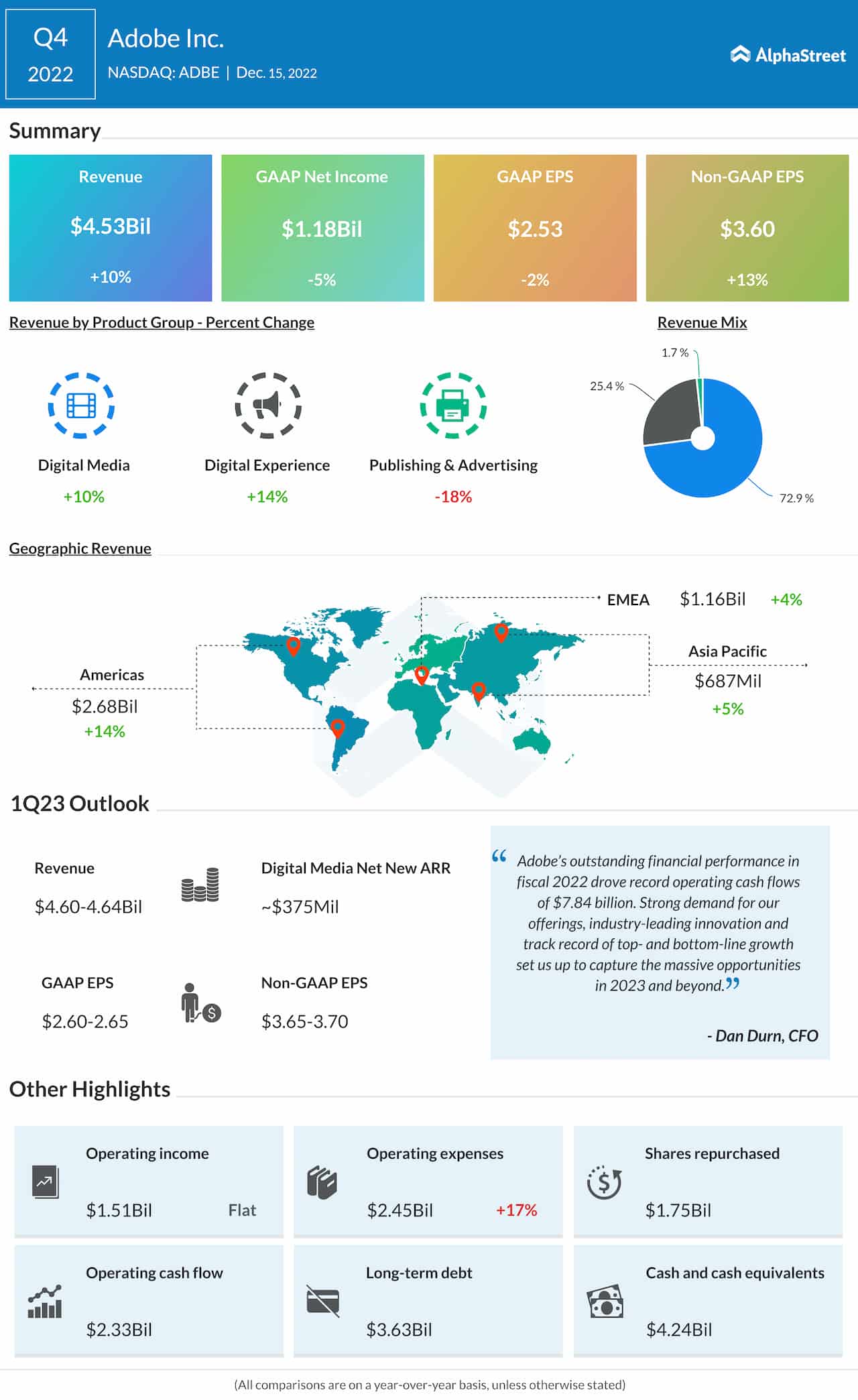This screenshot has width=858, height=1400.
Task: Select the map pin on the Mediterranean
Action: [422, 674]
